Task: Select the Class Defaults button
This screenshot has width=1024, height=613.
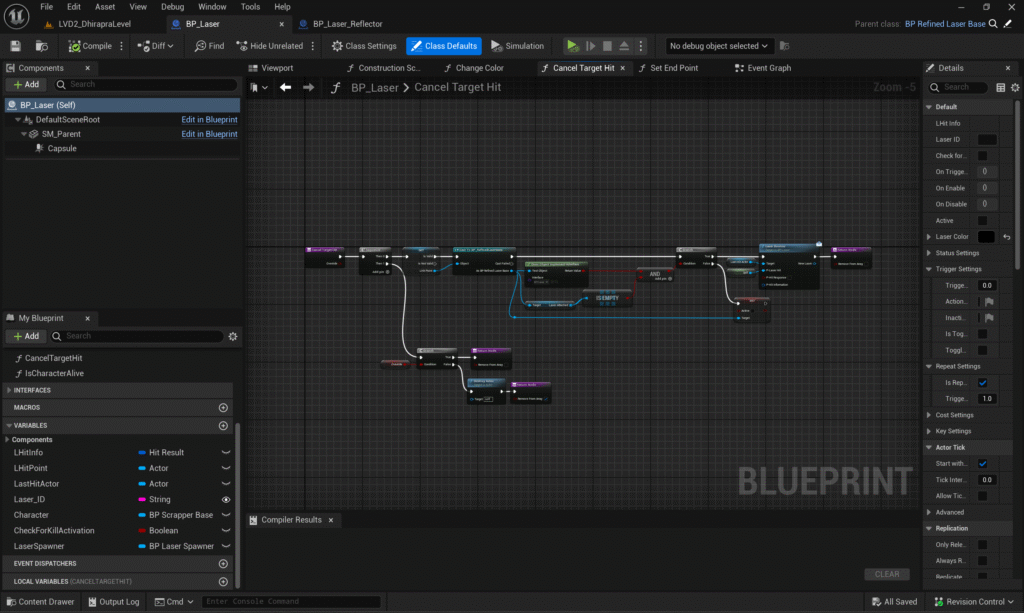Action: coord(444,46)
